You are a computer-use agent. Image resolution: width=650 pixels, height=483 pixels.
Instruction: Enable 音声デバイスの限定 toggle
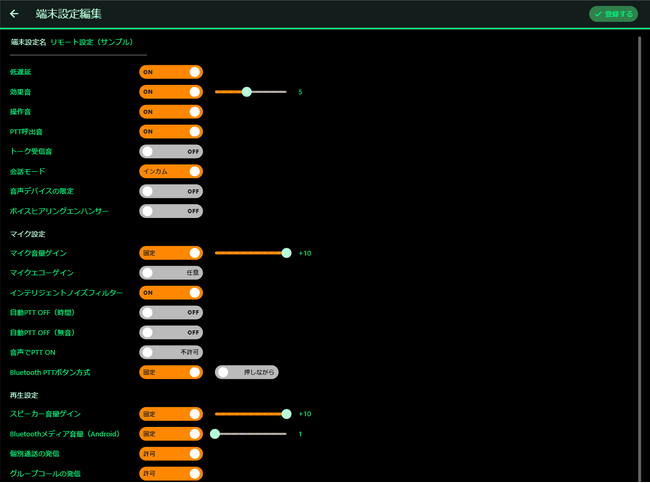coord(171,191)
